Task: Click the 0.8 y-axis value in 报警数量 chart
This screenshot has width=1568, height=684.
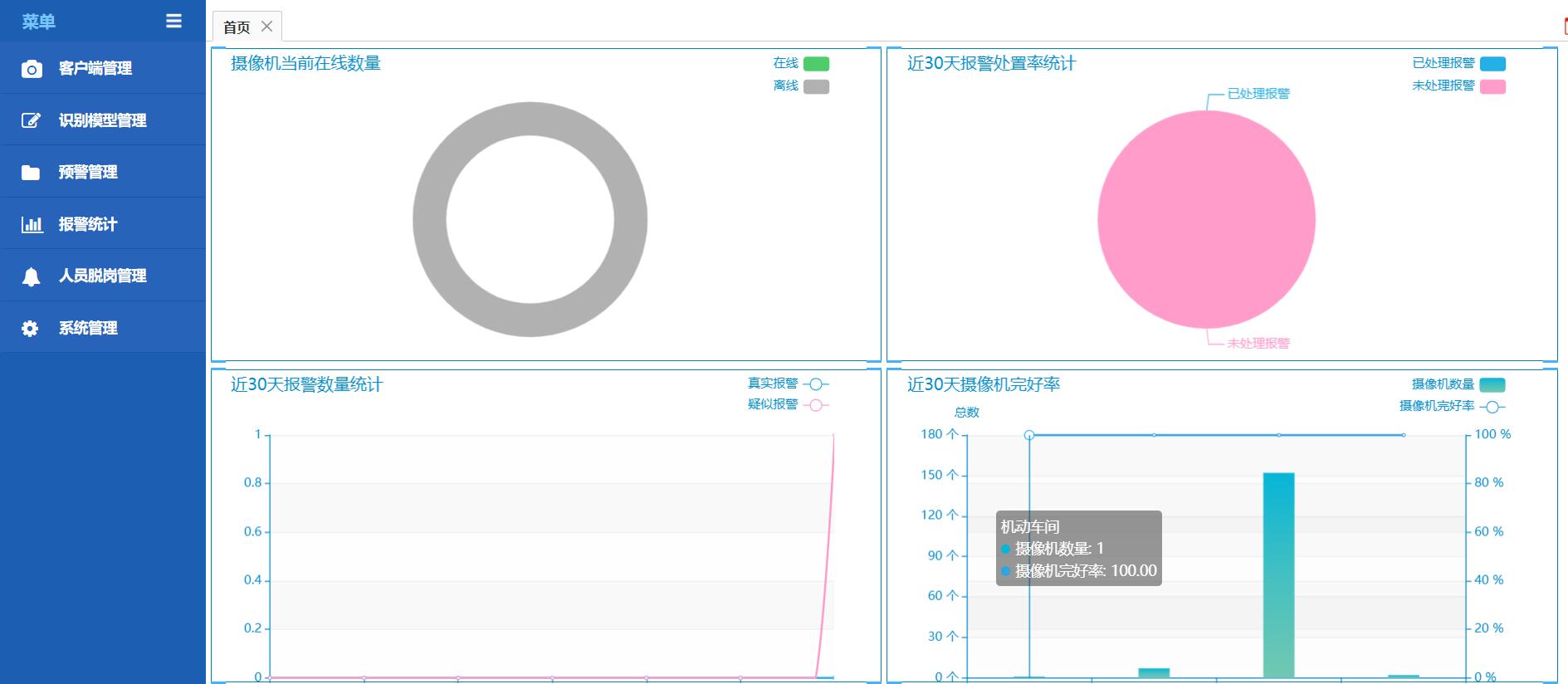Action: [253, 482]
